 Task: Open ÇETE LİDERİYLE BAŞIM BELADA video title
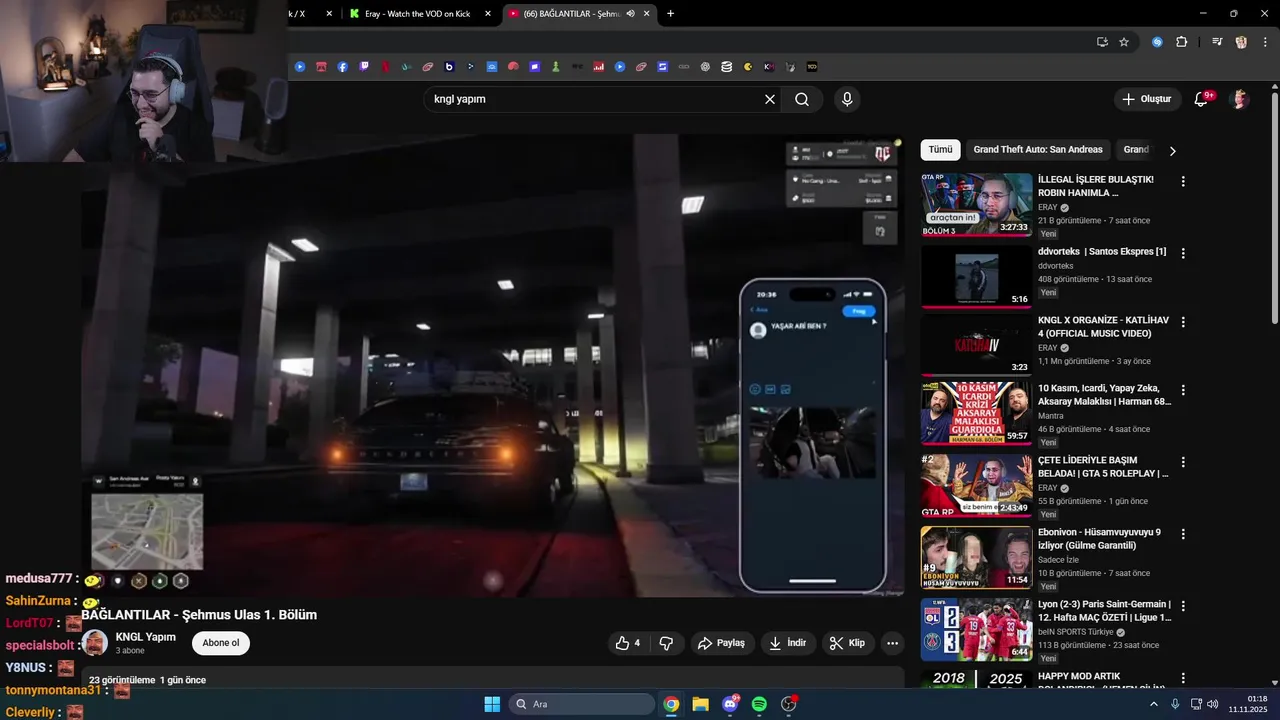tap(1103, 467)
